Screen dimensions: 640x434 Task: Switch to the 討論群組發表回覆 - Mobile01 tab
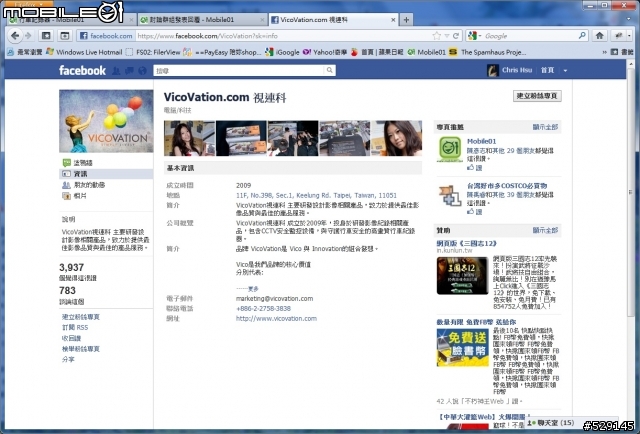click(x=201, y=20)
